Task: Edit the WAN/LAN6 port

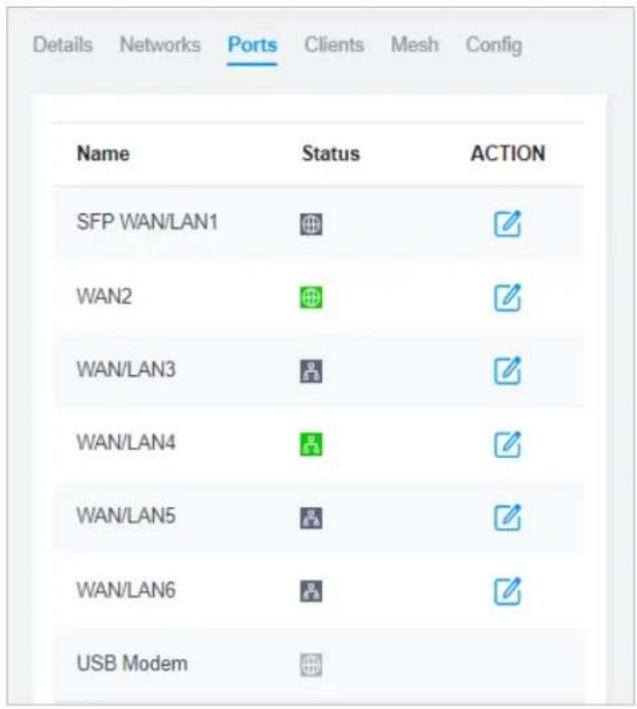Action: tap(507, 591)
